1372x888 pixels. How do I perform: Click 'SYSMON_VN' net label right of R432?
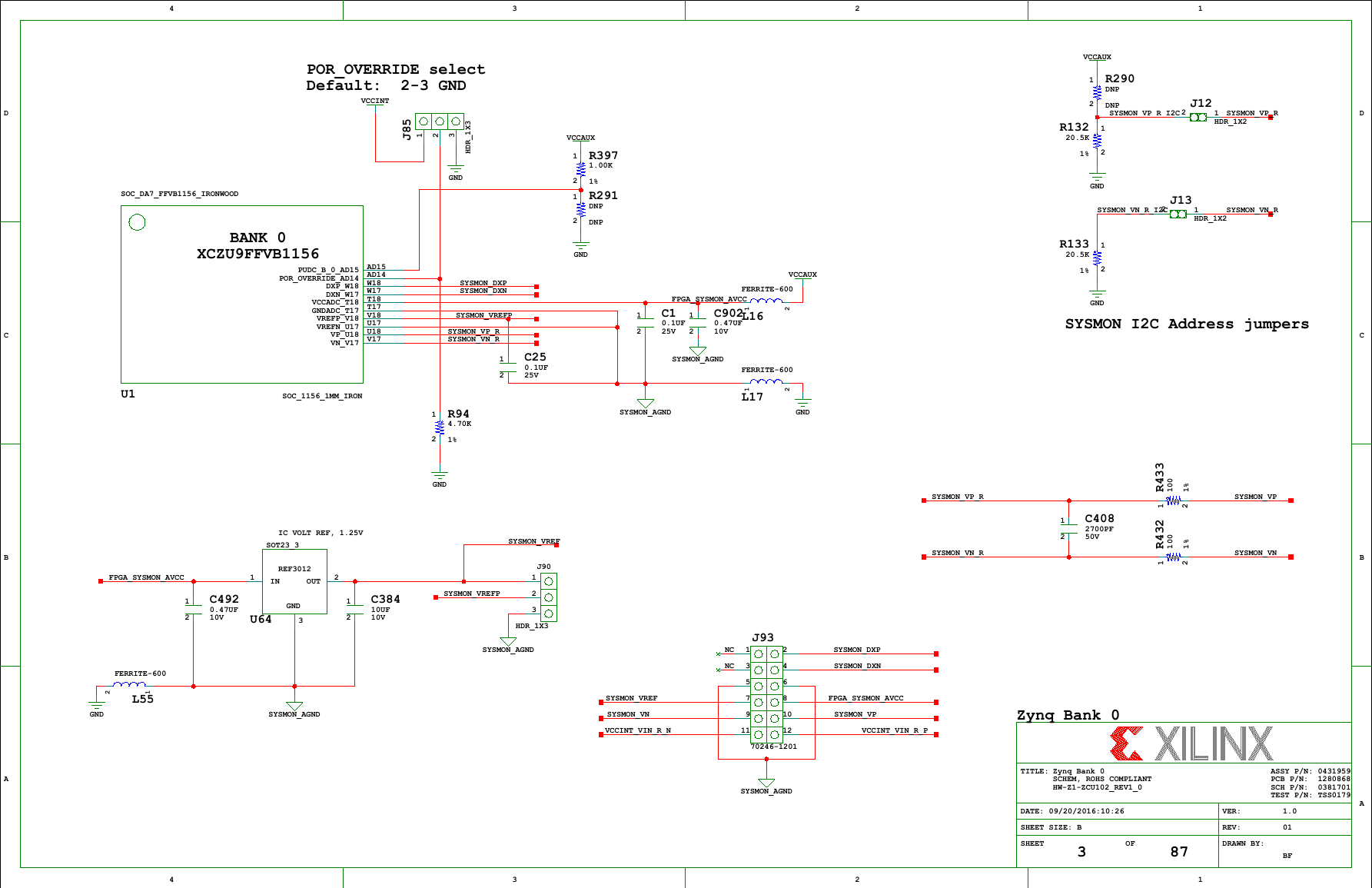click(1256, 553)
